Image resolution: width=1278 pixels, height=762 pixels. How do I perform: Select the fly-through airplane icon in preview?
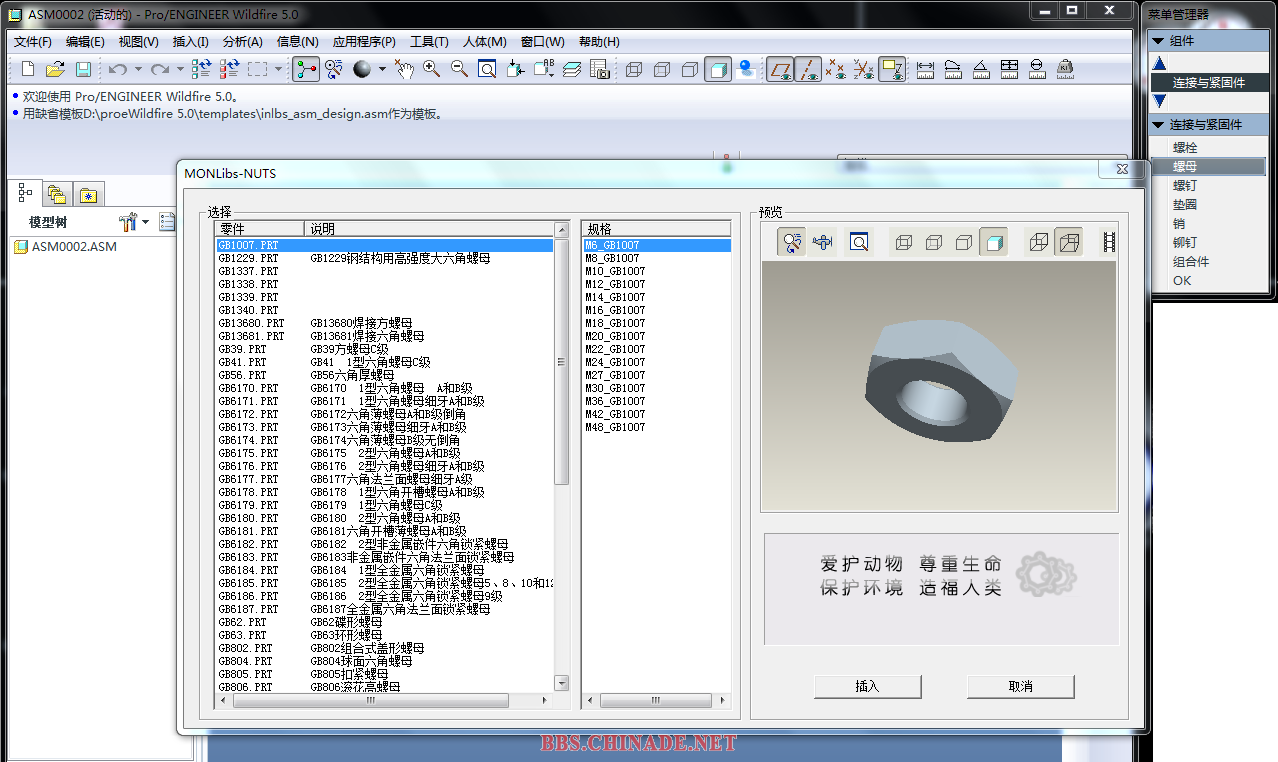pyautogui.click(x=823, y=242)
